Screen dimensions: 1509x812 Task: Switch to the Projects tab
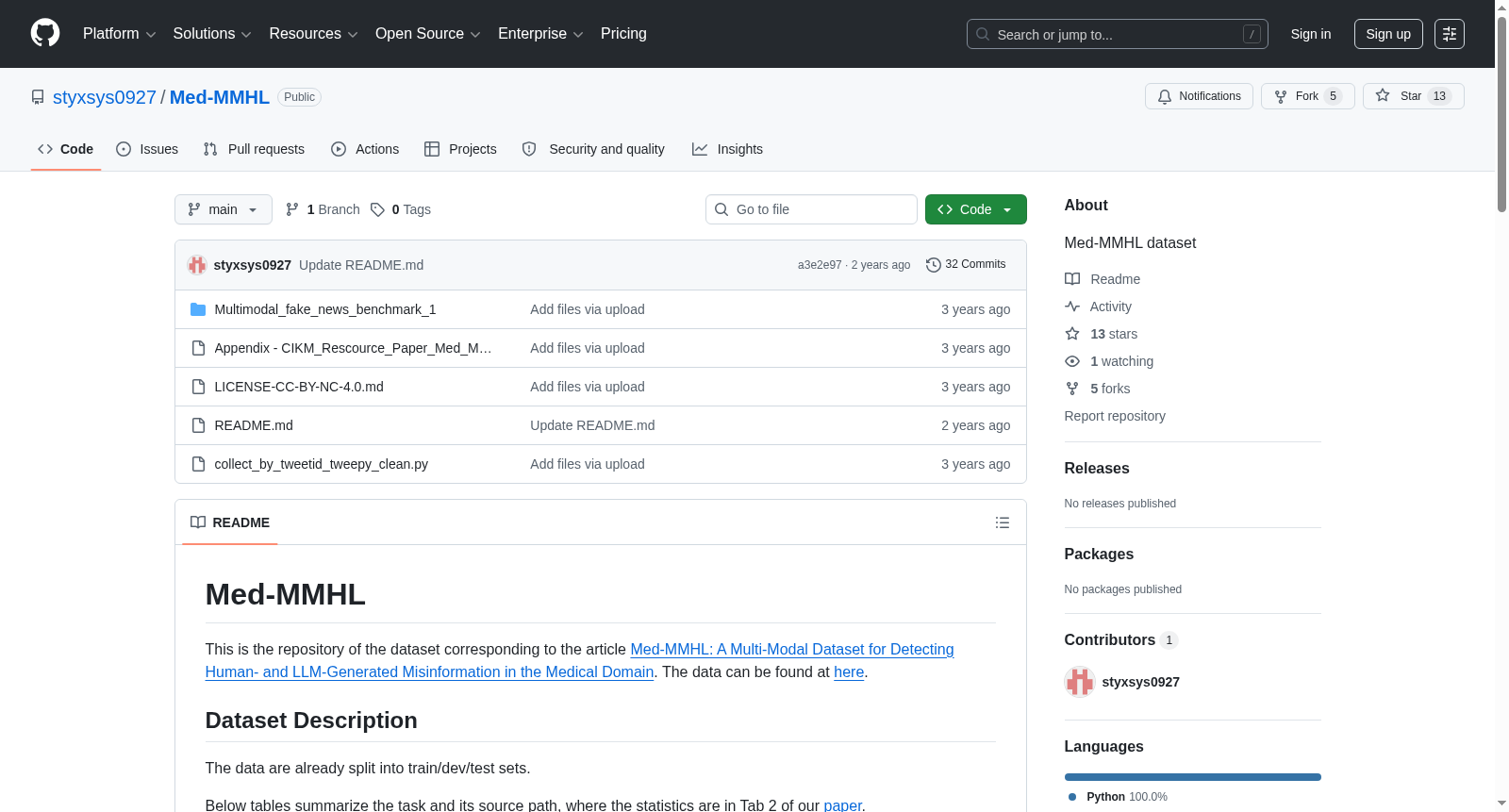click(460, 149)
